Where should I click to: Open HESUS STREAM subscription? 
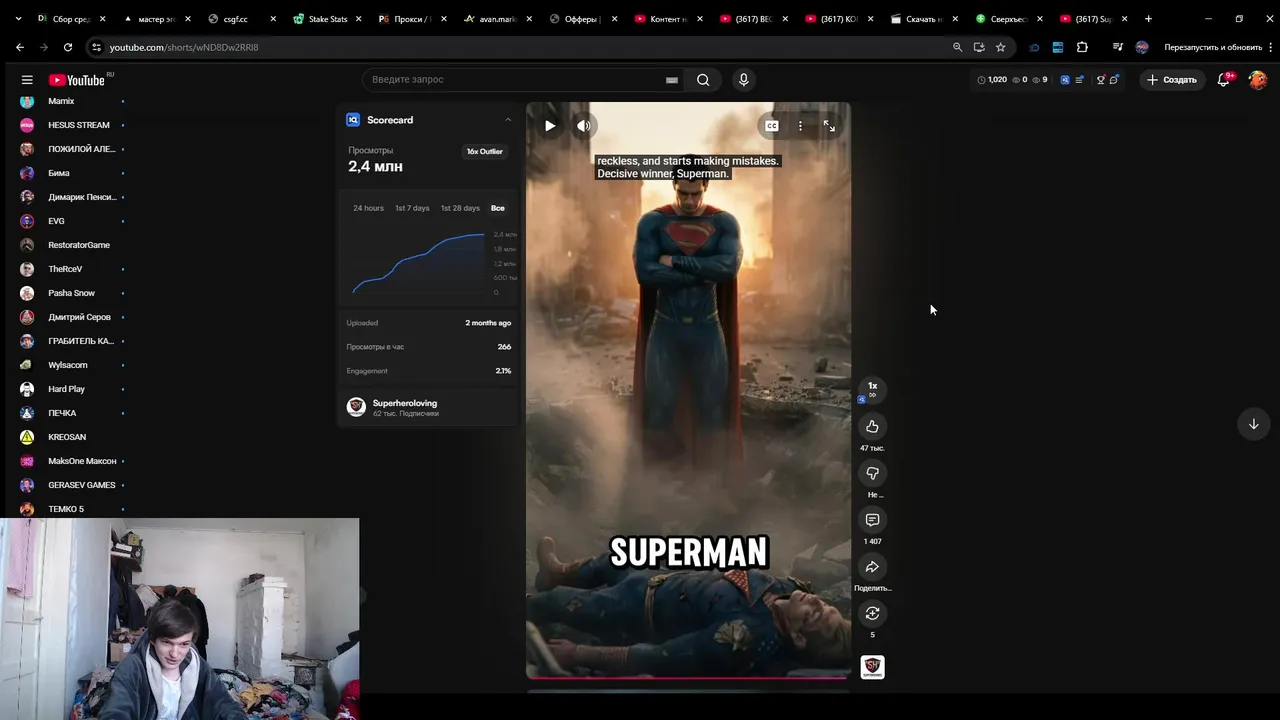[x=79, y=125]
